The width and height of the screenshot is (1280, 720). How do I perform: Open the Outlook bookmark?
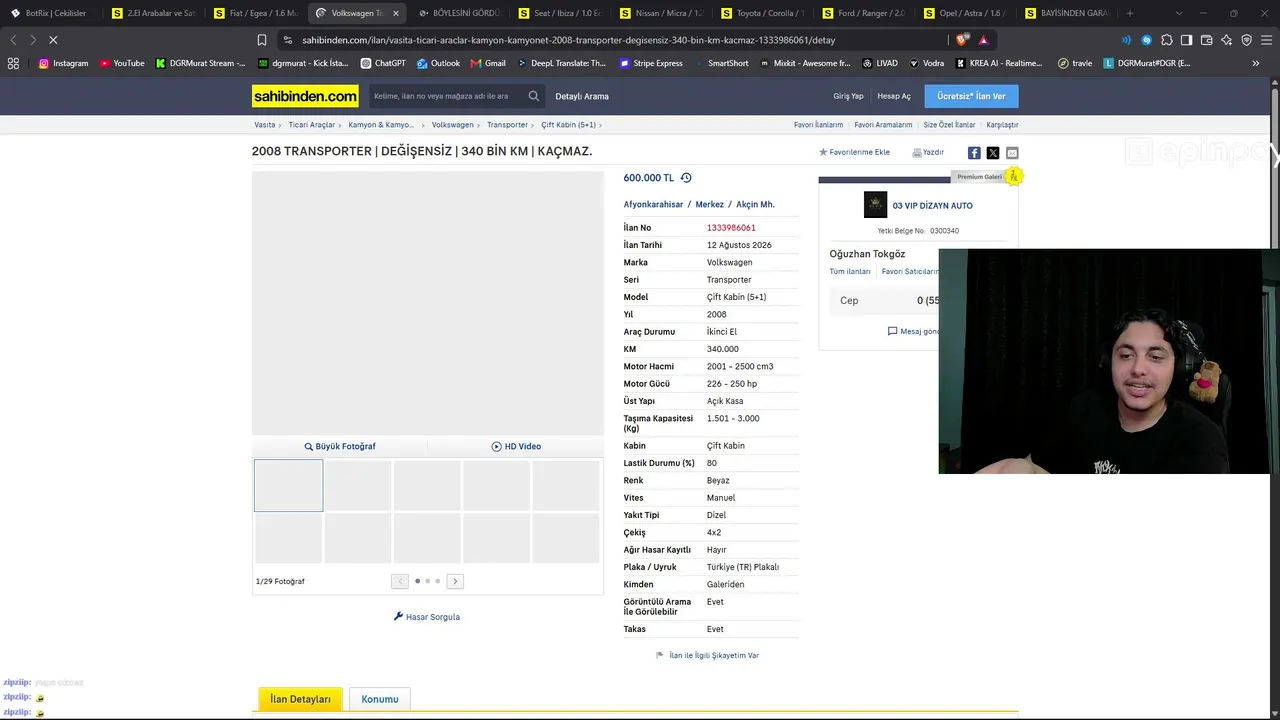click(x=438, y=63)
